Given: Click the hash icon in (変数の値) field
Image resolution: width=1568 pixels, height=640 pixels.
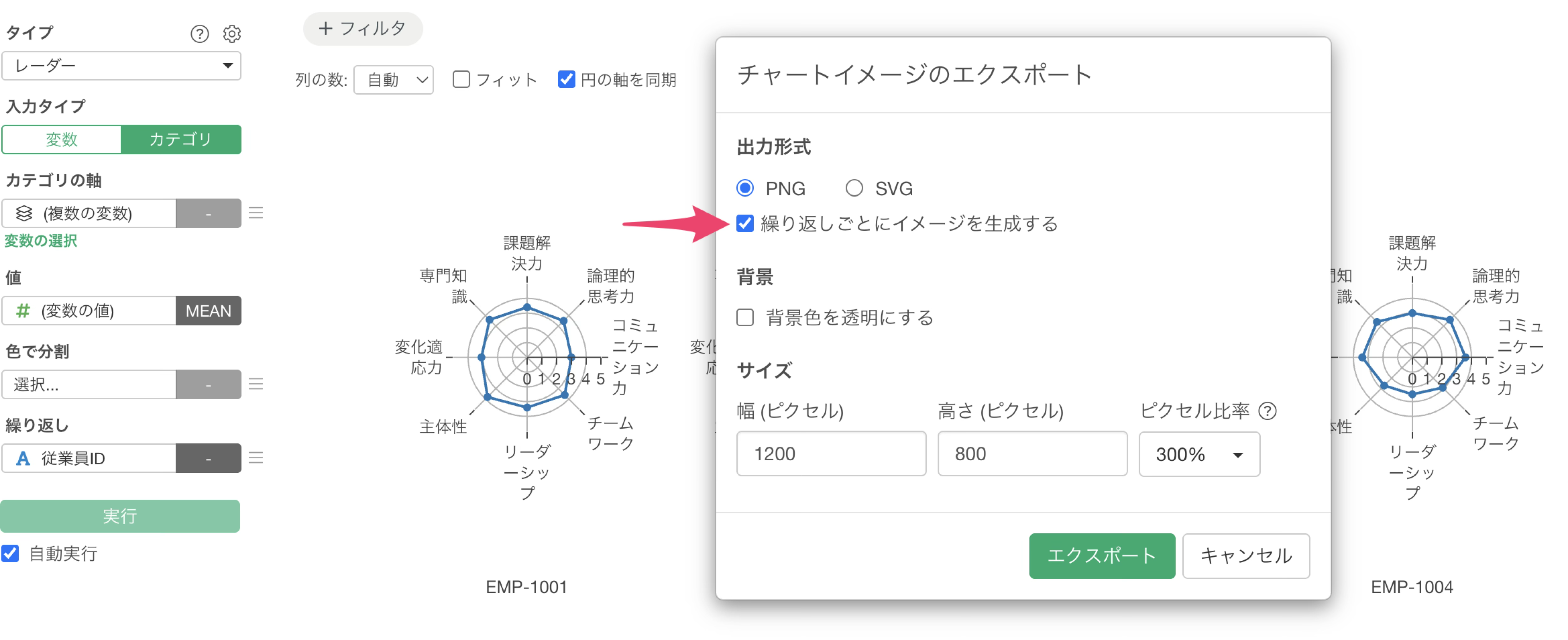Looking at the screenshot, I should coord(23,311).
